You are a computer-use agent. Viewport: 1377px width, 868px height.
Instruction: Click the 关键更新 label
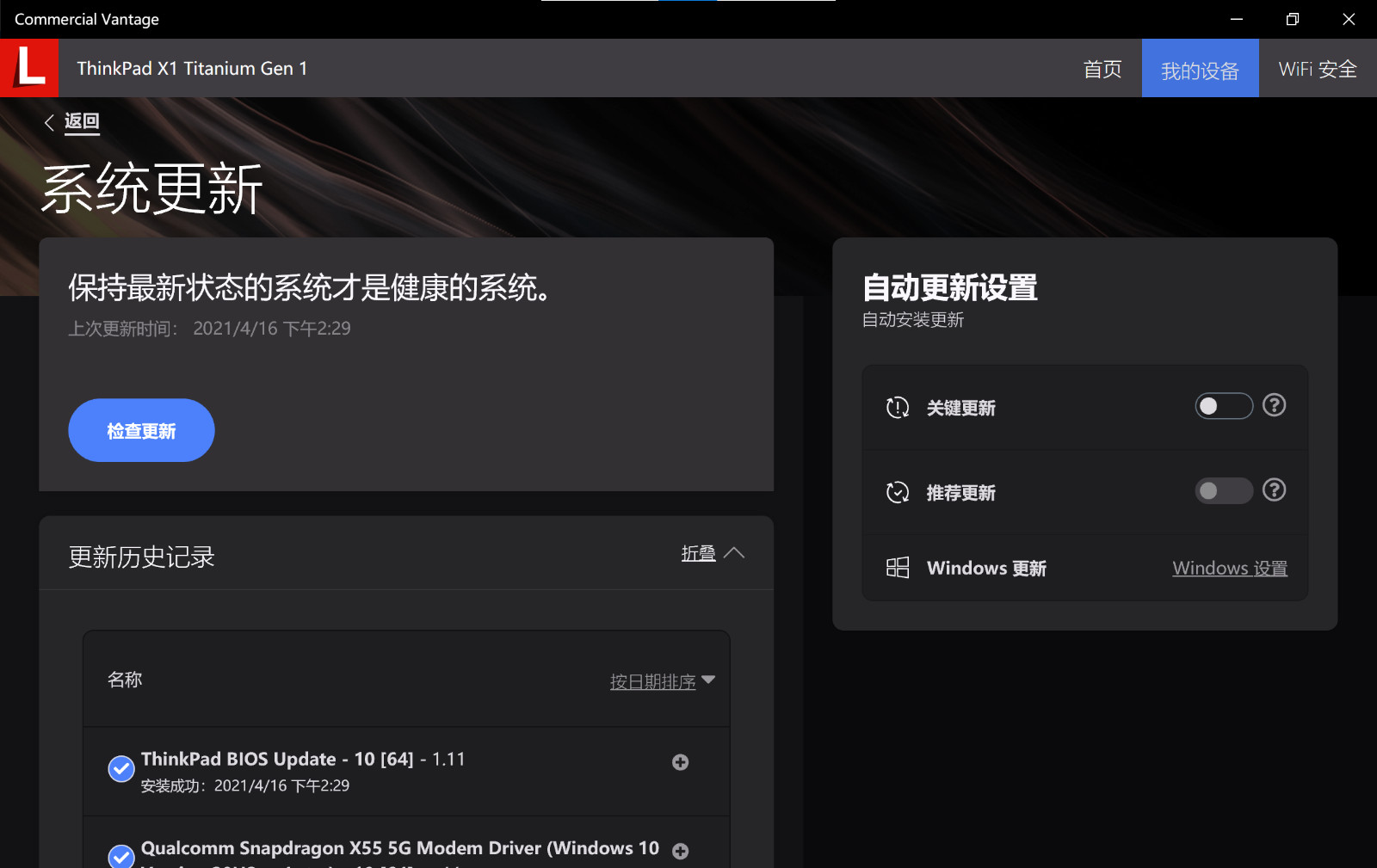point(960,408)
